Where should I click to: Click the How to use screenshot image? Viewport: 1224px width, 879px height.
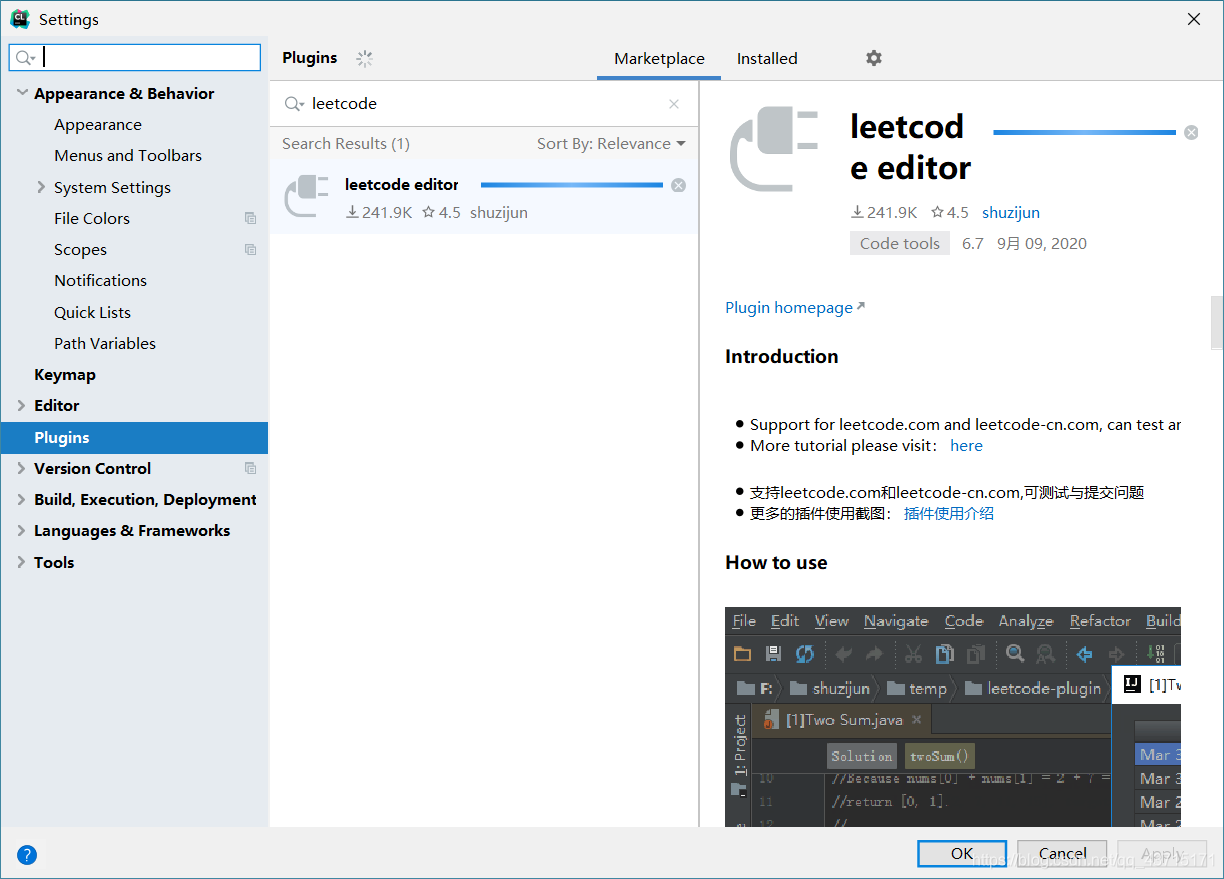953,717
